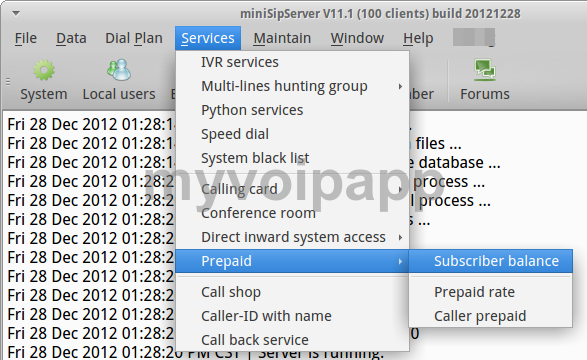Open the Dial Plan menu
This screenshot has height=360, width=587.
[134, 38]
